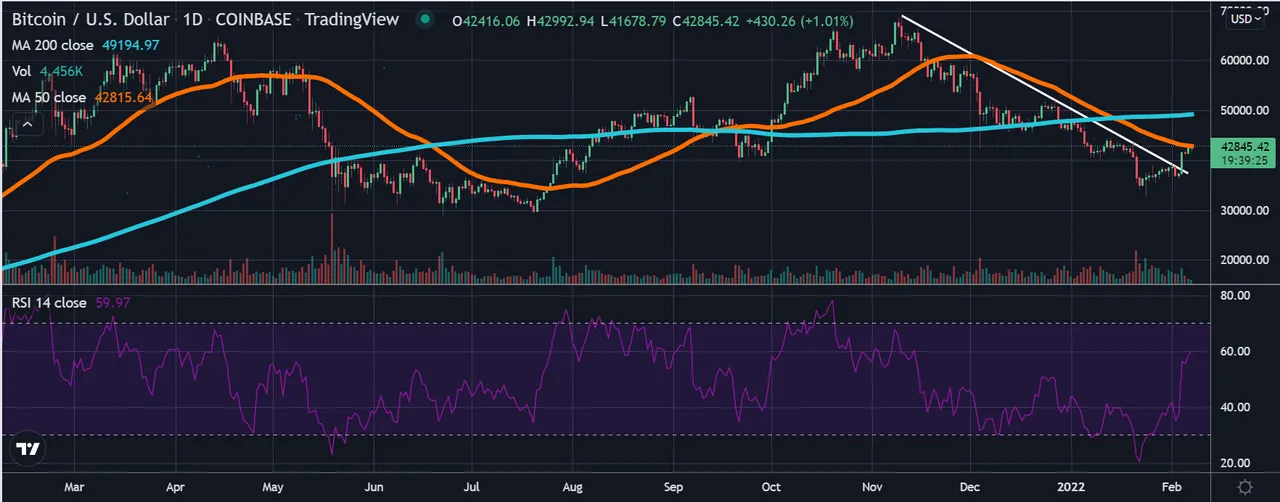This screenshot has width=1280, height=502.
Task: Select the RSI 14 close indicator legend
Action: point(49,302)
